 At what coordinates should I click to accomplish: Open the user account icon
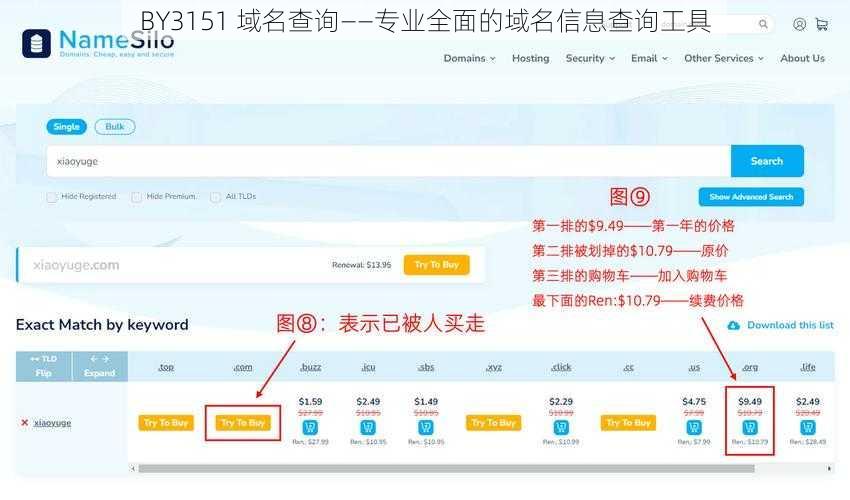coord(799,24)
